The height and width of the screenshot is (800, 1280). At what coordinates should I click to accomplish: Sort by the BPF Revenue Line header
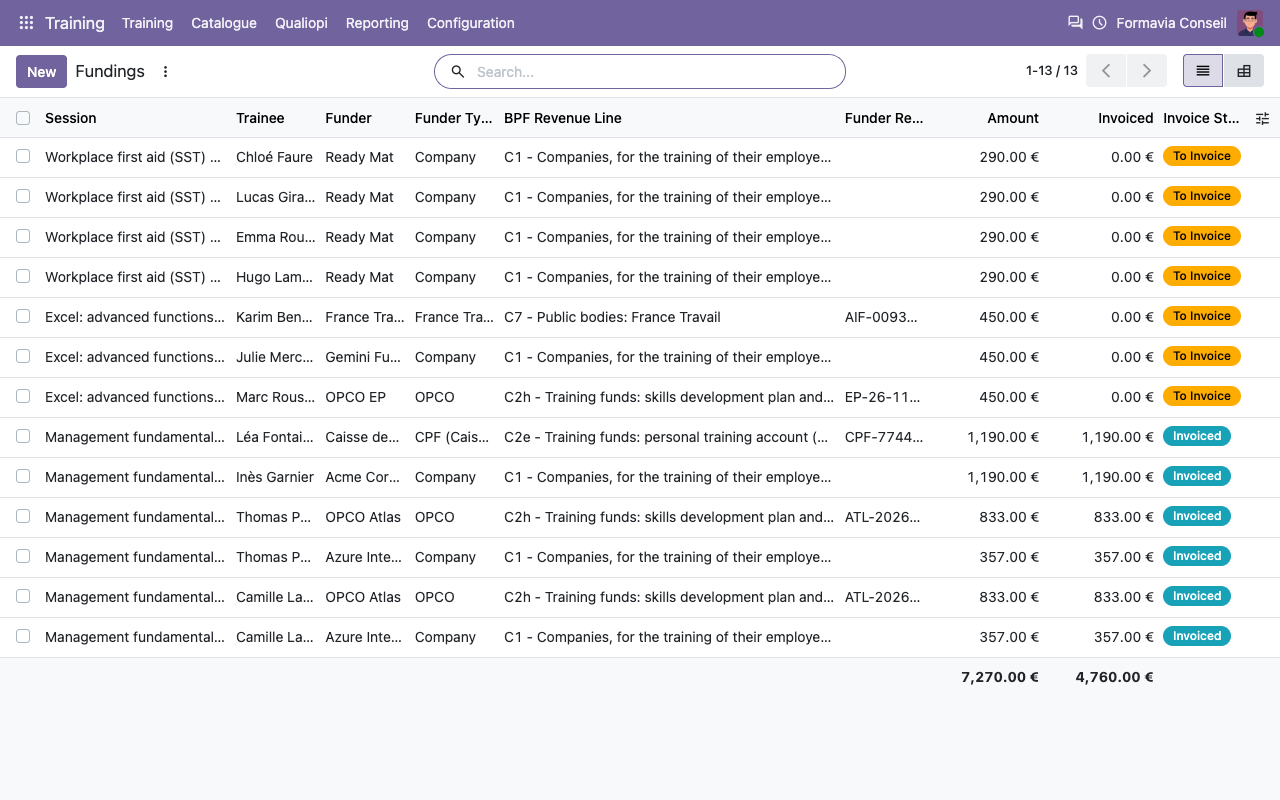pos(563,118)
